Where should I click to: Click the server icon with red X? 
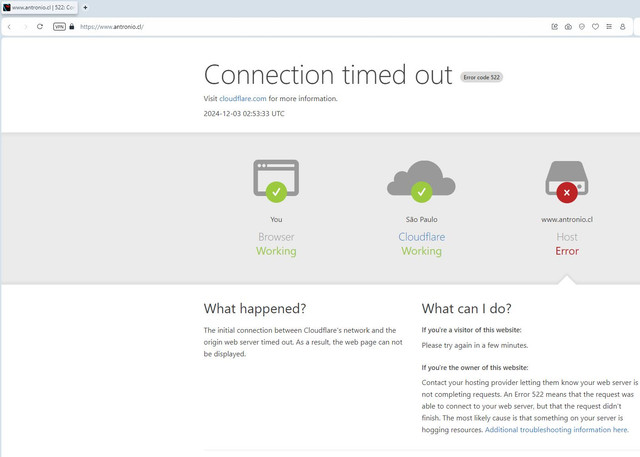tap(567, 182)
